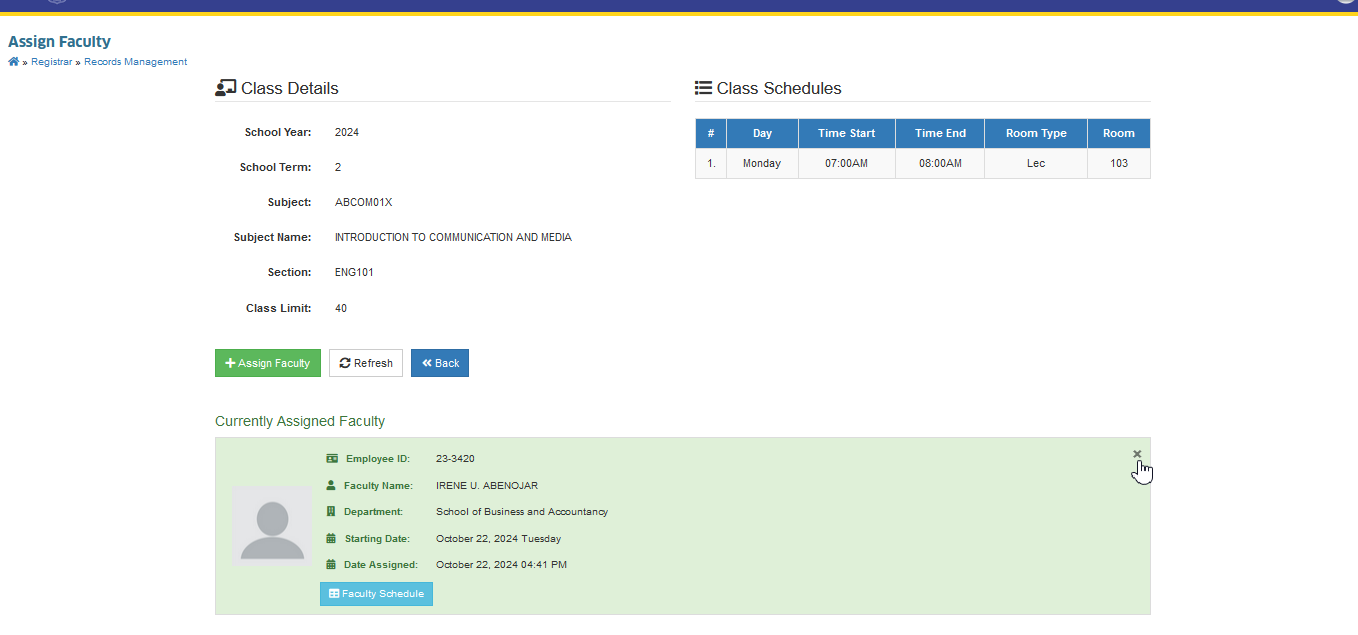Click the Starting Date calendar icon

[331, 538]
